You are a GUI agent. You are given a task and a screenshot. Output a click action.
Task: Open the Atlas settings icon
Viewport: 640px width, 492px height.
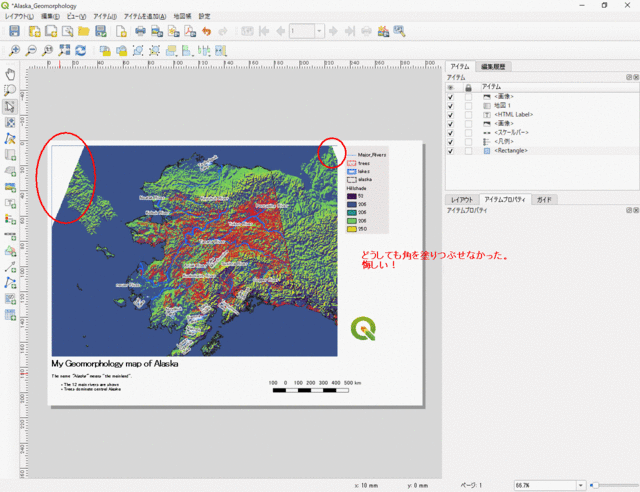point(399,31)
